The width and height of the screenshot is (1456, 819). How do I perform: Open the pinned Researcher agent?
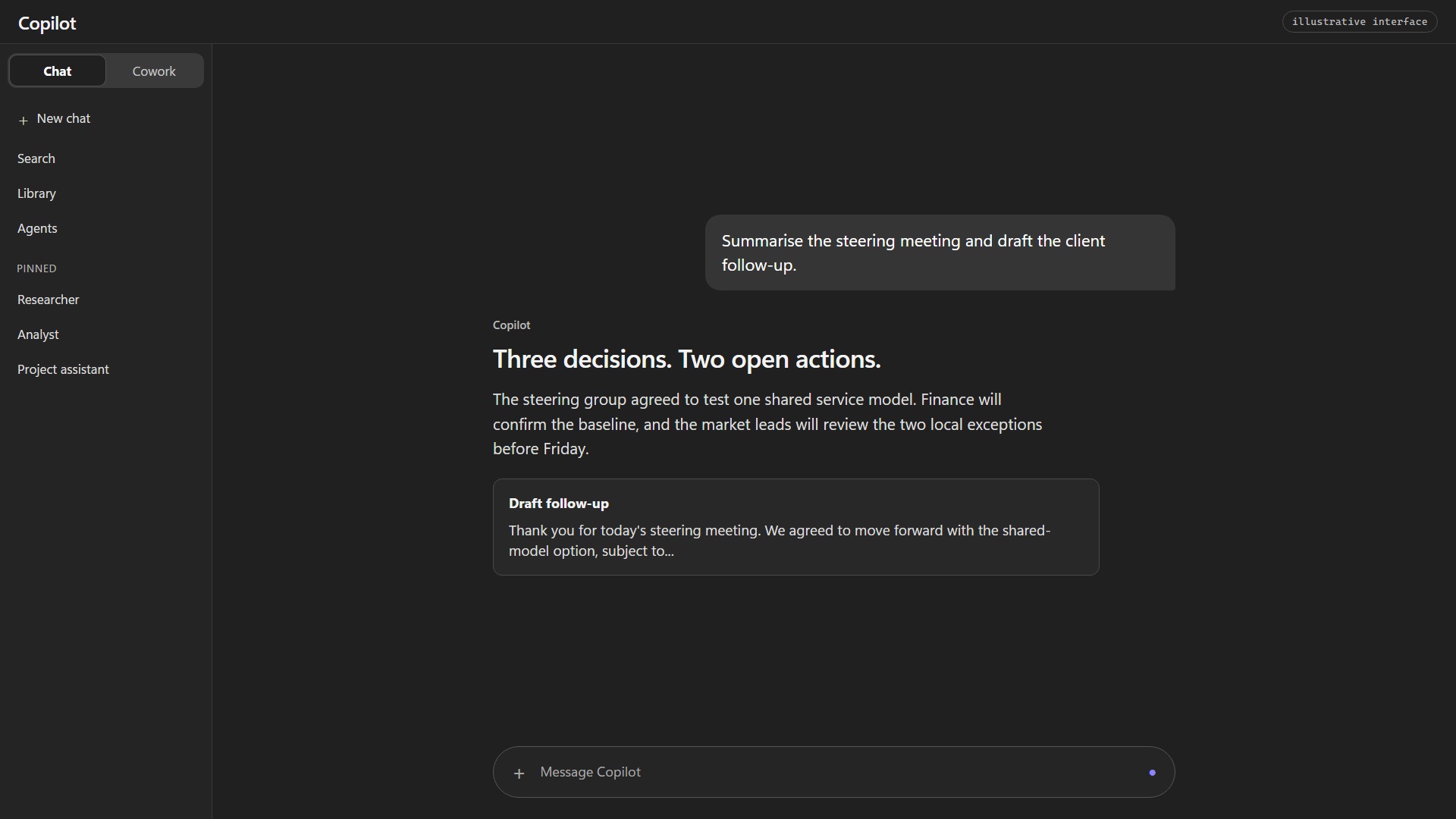(x=49, y=300)
